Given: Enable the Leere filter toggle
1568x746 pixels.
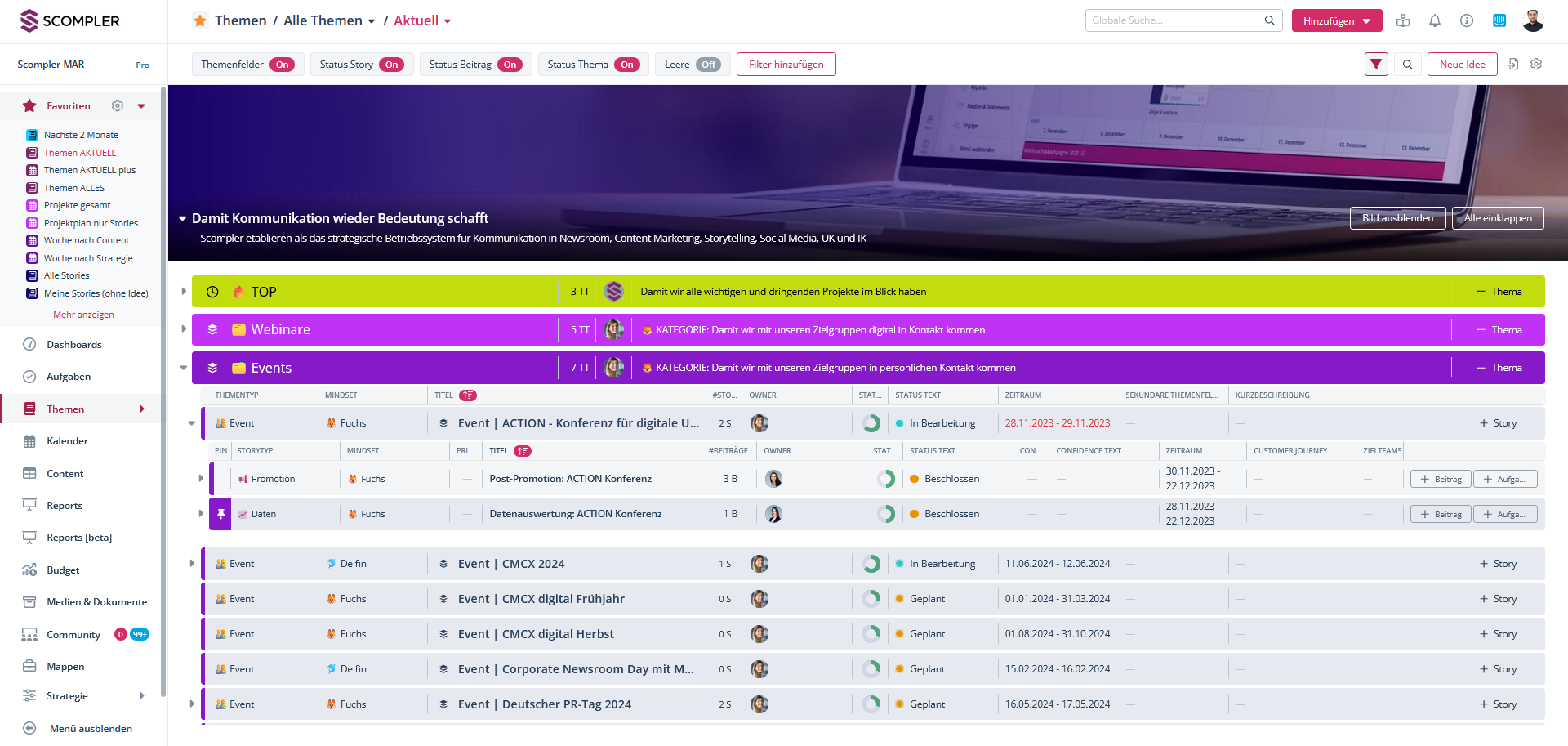Looking at the screenshot, I should 708,65.
